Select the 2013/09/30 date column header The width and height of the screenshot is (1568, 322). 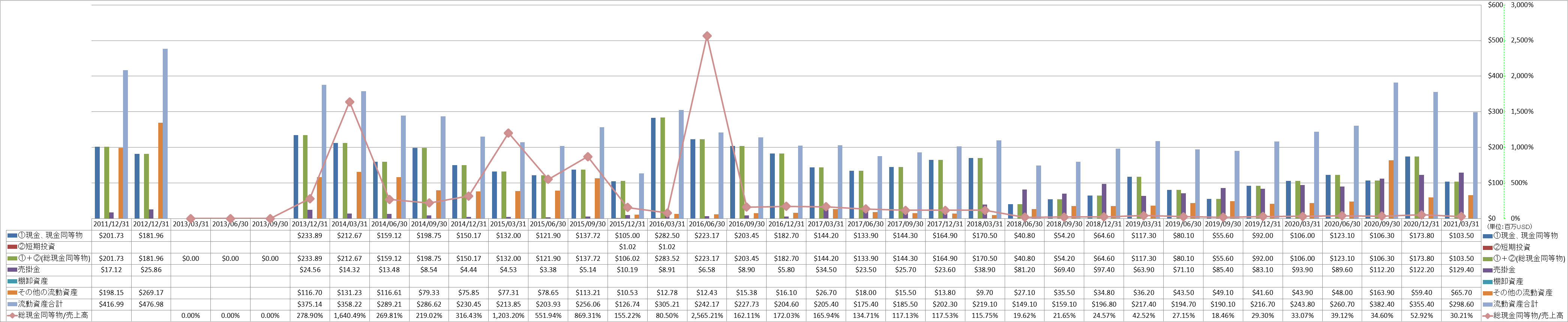click(x=270, y=224)
